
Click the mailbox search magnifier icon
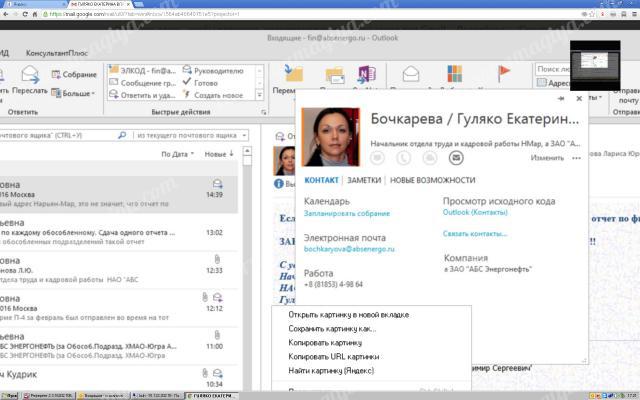point(122,135)
